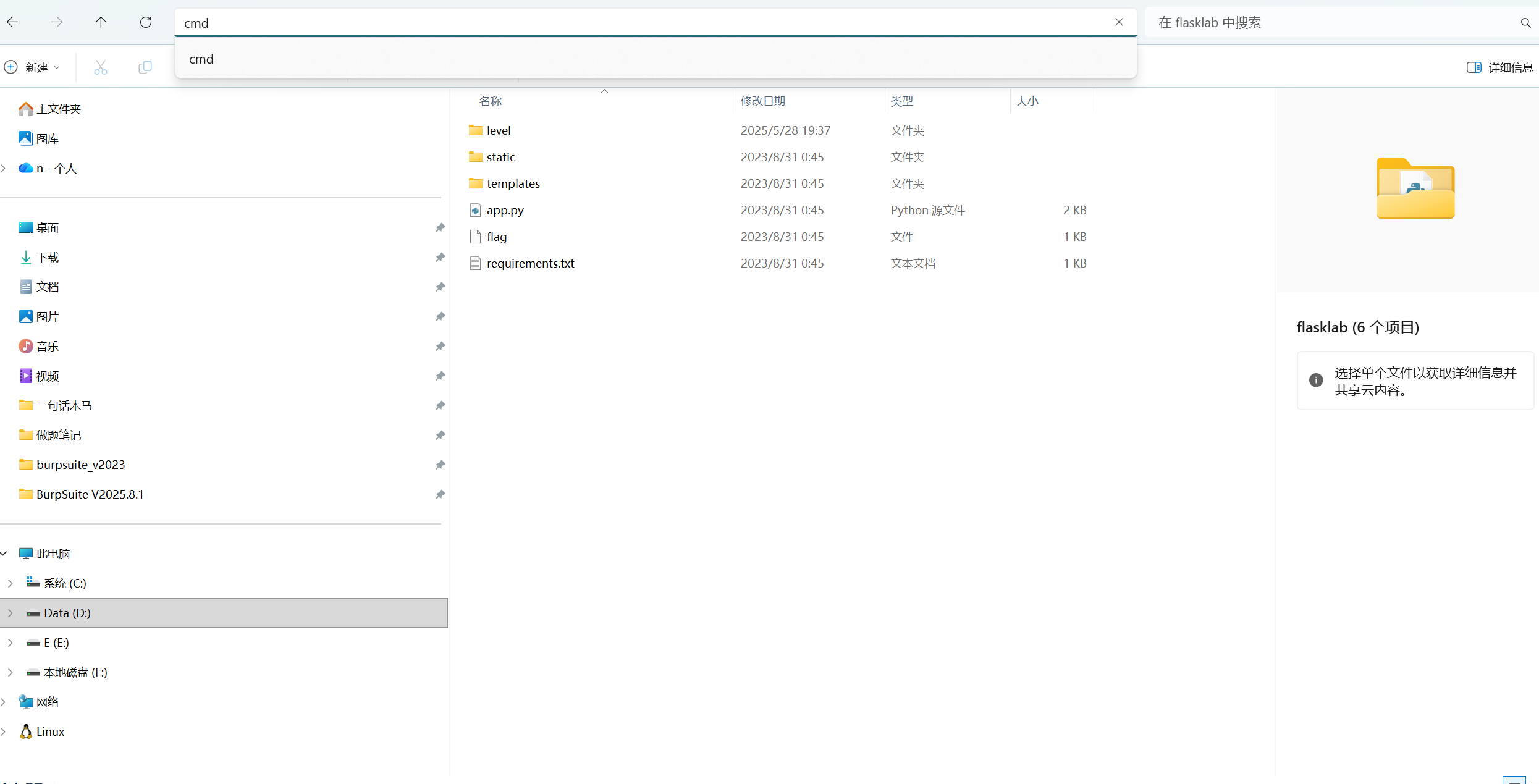
Task: Select the cmd suggestion in the address dropdown
Action: (x=201, y=59)
